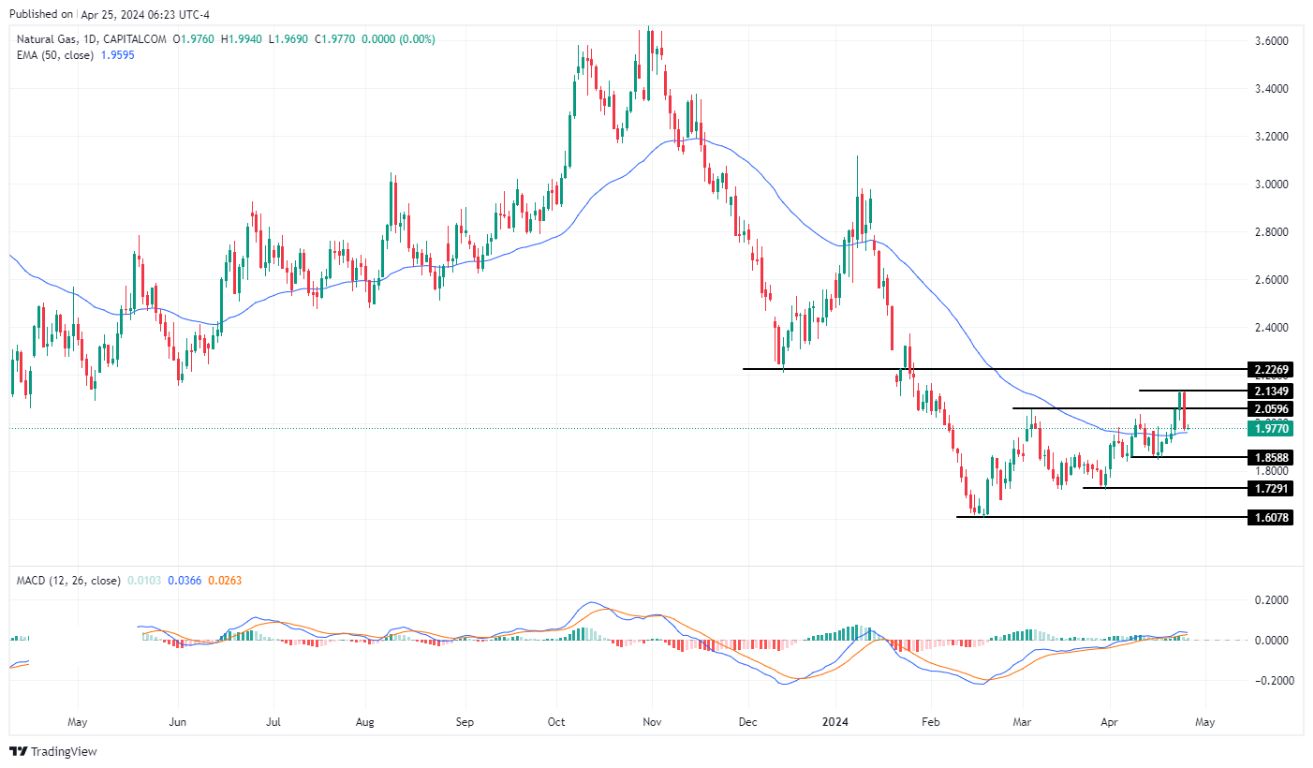Click the 1D timeframe label in the legend

(88, 39)
